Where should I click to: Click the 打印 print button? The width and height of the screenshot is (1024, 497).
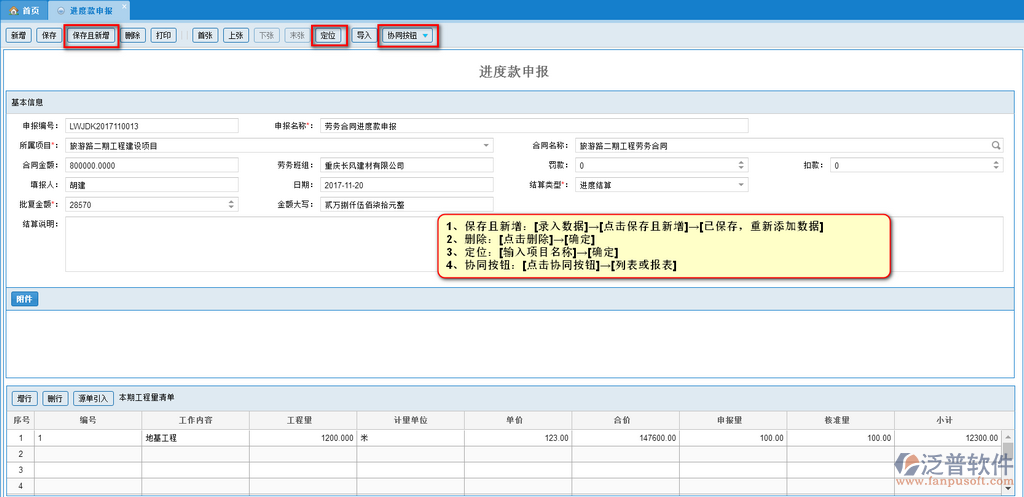click(164, 36)
